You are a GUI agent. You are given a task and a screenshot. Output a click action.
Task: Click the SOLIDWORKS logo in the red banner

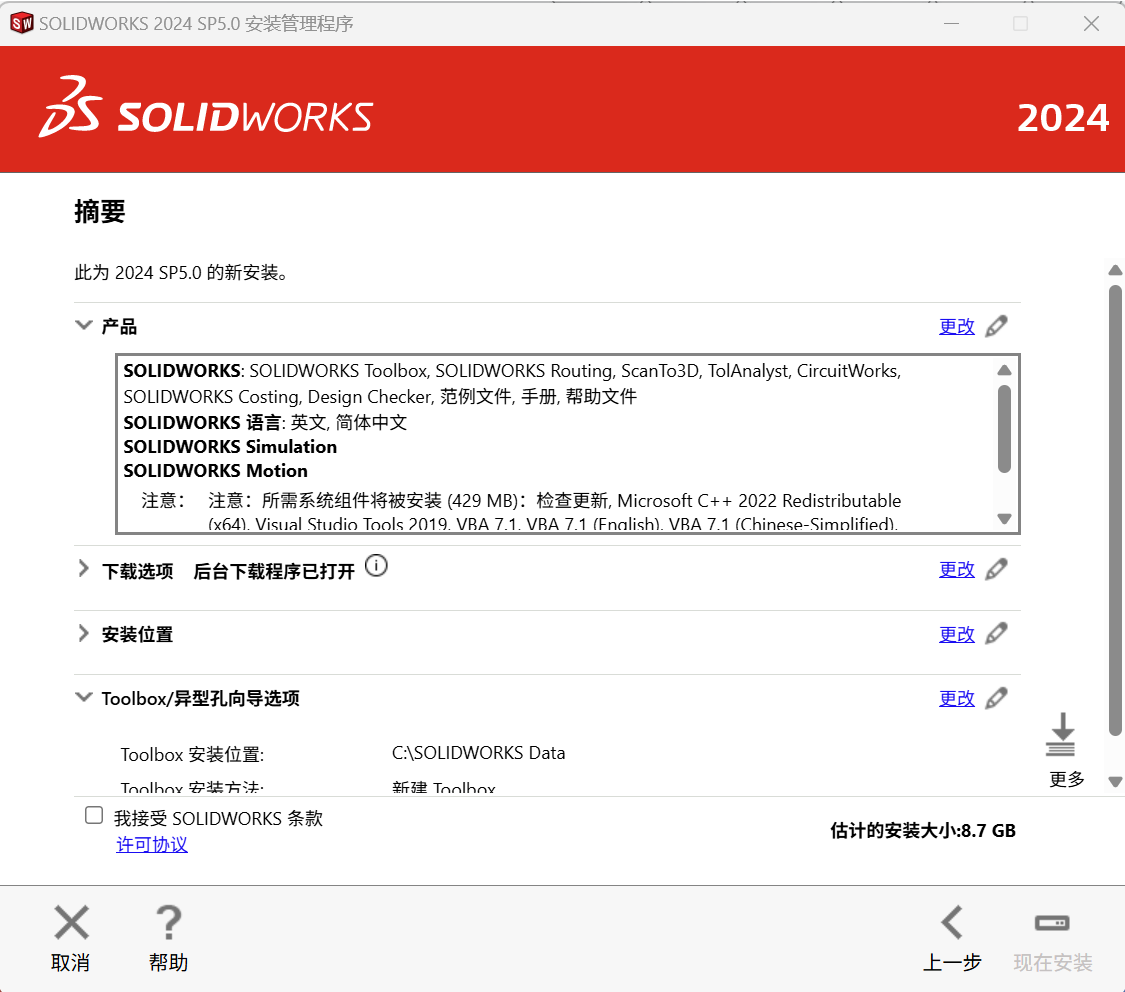206,107
